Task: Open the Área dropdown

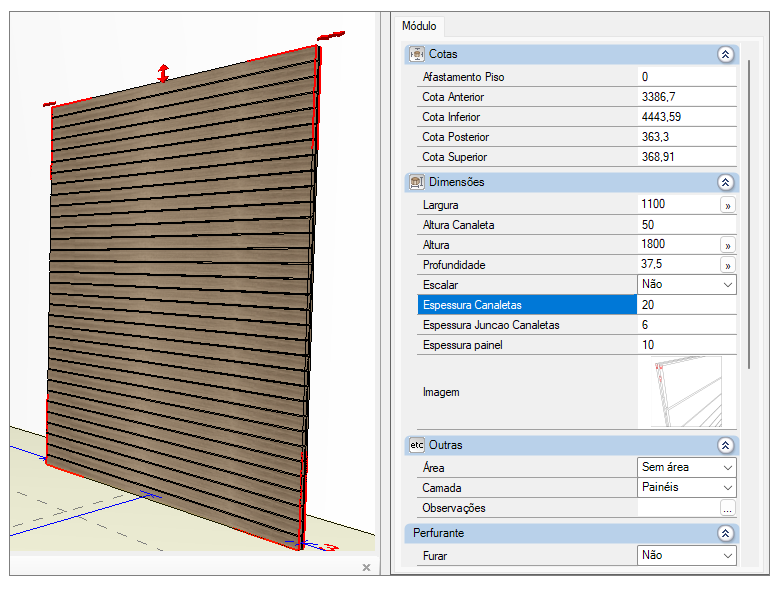Action: click(727, 467)
